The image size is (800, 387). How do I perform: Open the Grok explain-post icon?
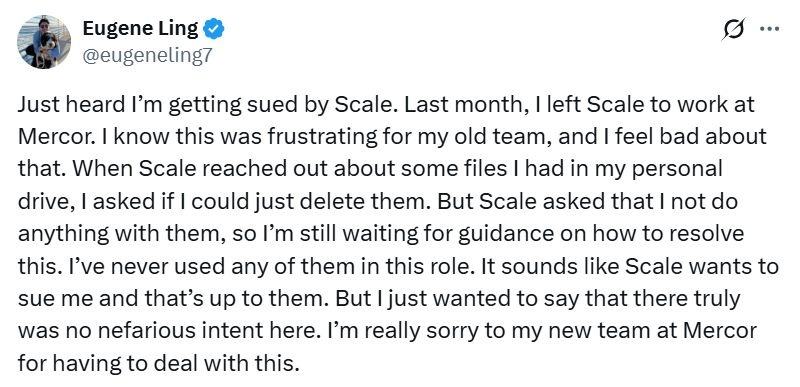[x=734, y=29]
